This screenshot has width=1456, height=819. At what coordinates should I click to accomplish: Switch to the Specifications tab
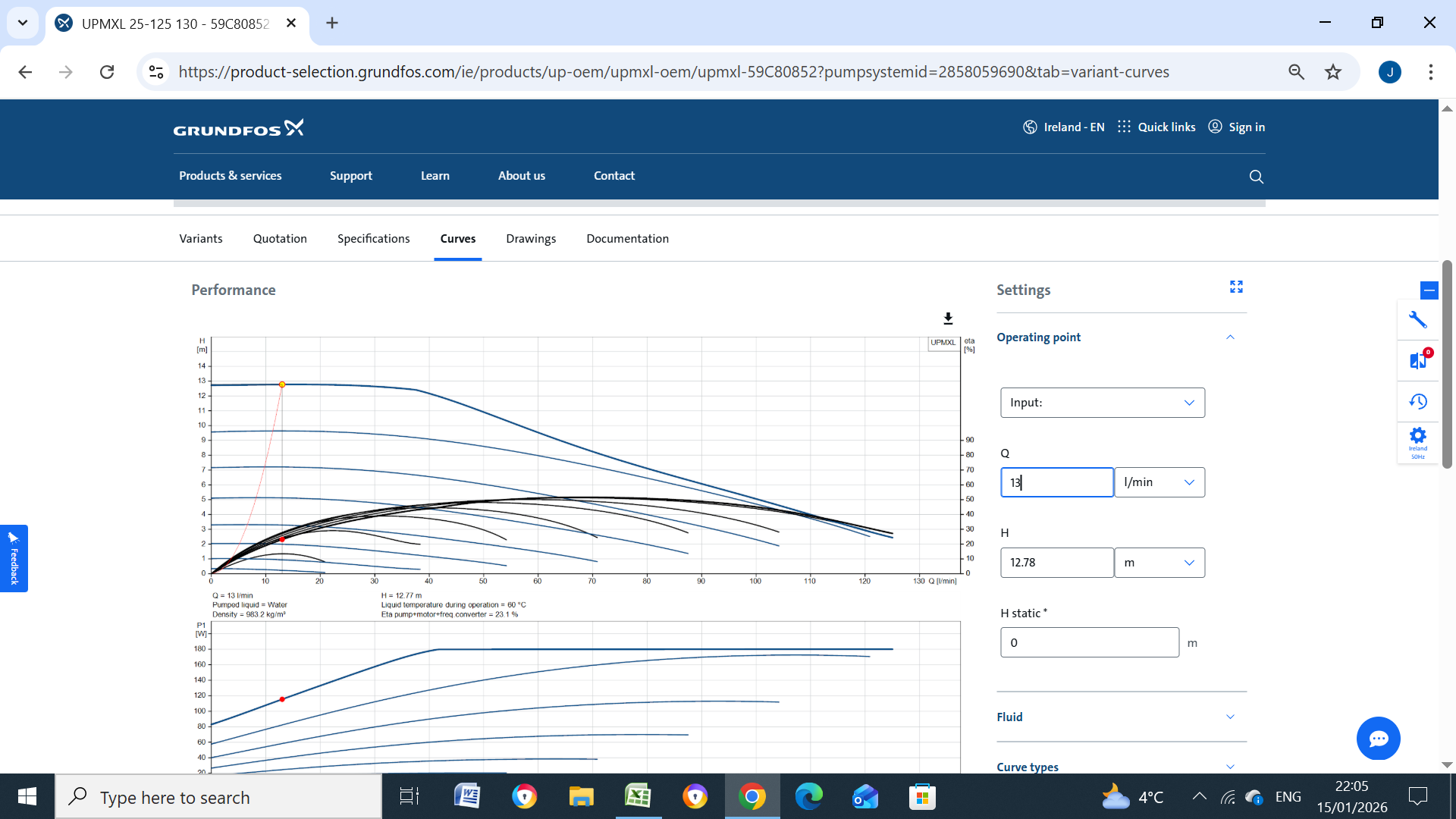point(373,239)
